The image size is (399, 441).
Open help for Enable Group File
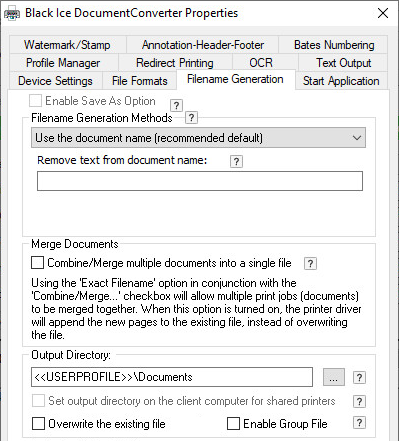[359, 423]
